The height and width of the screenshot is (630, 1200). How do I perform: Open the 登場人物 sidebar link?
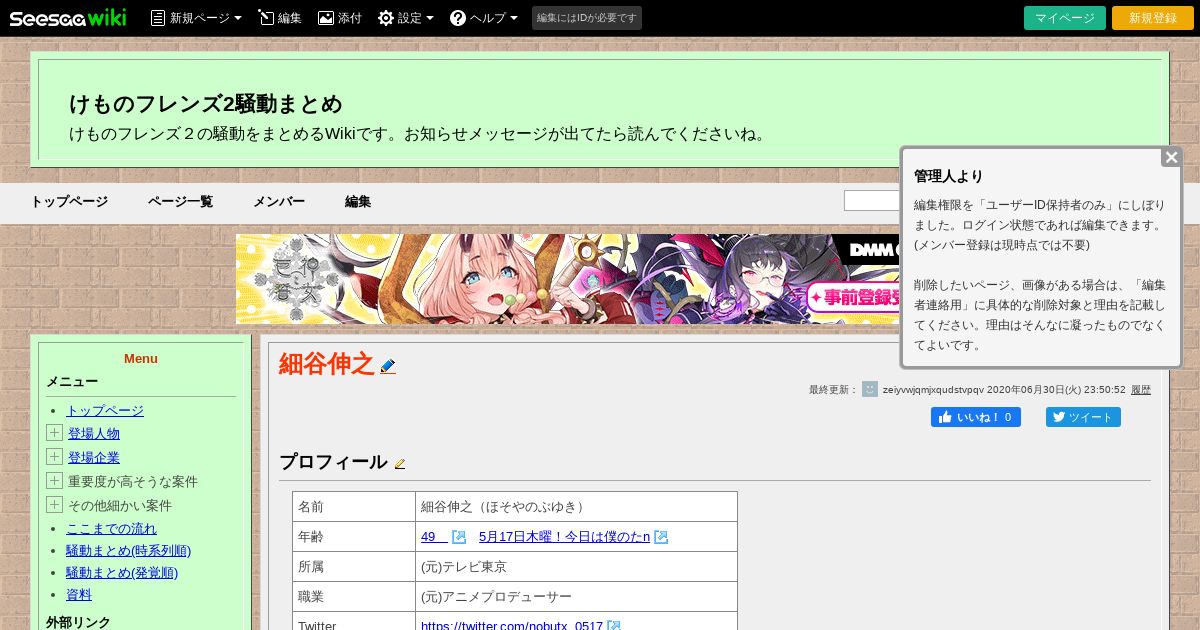coord(94,433)
